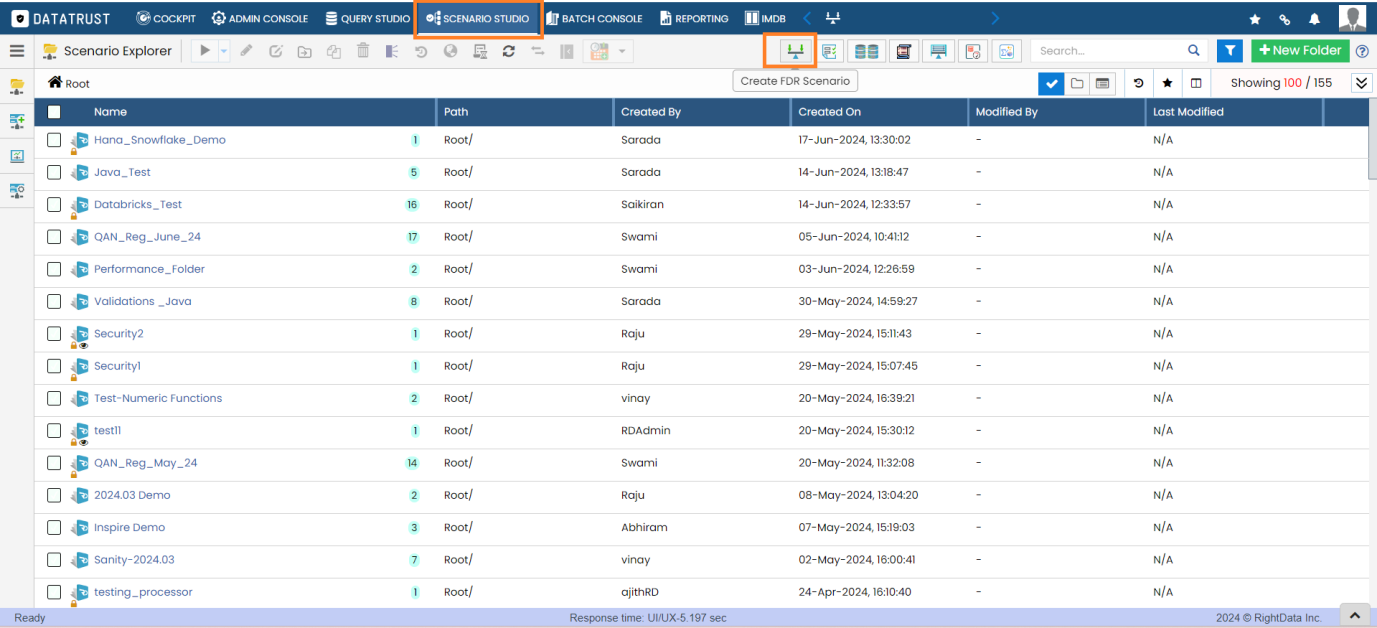Click the help question mark icon
The width and height of the screenshot is (1377, 628).
(x=1362, y=51)
